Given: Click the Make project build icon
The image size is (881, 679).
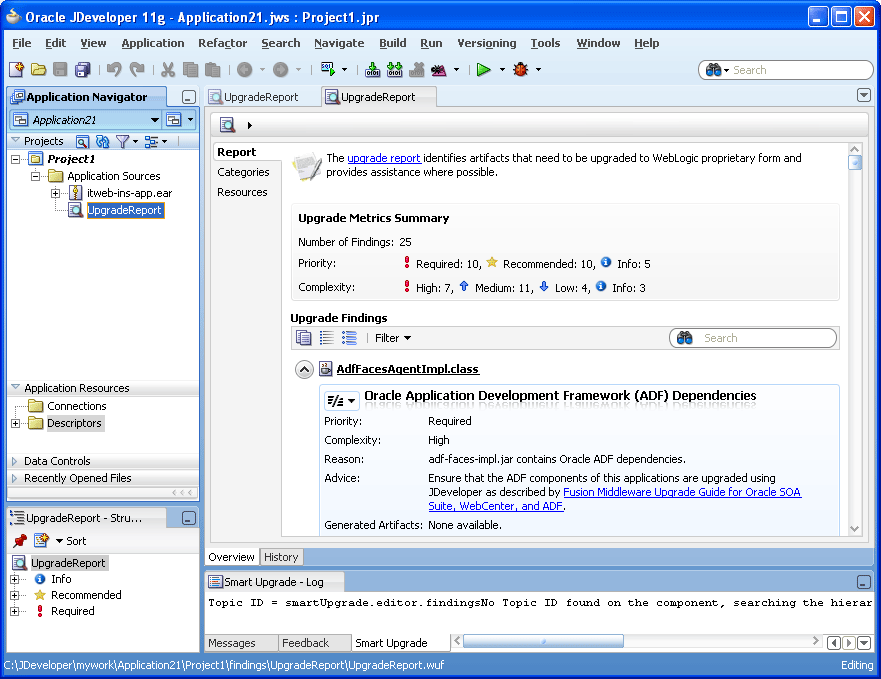Looking at the screenshot, I should 372,70.
